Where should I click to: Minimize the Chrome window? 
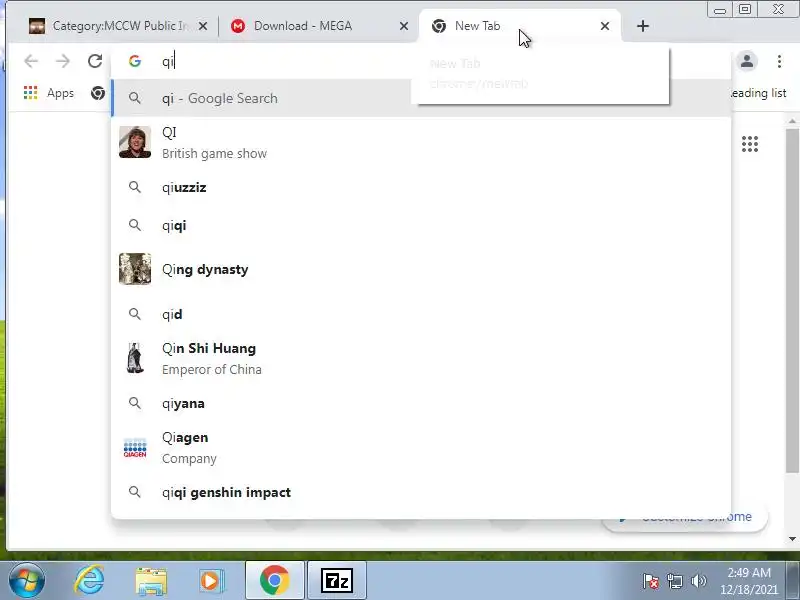(x=719, y=10)
